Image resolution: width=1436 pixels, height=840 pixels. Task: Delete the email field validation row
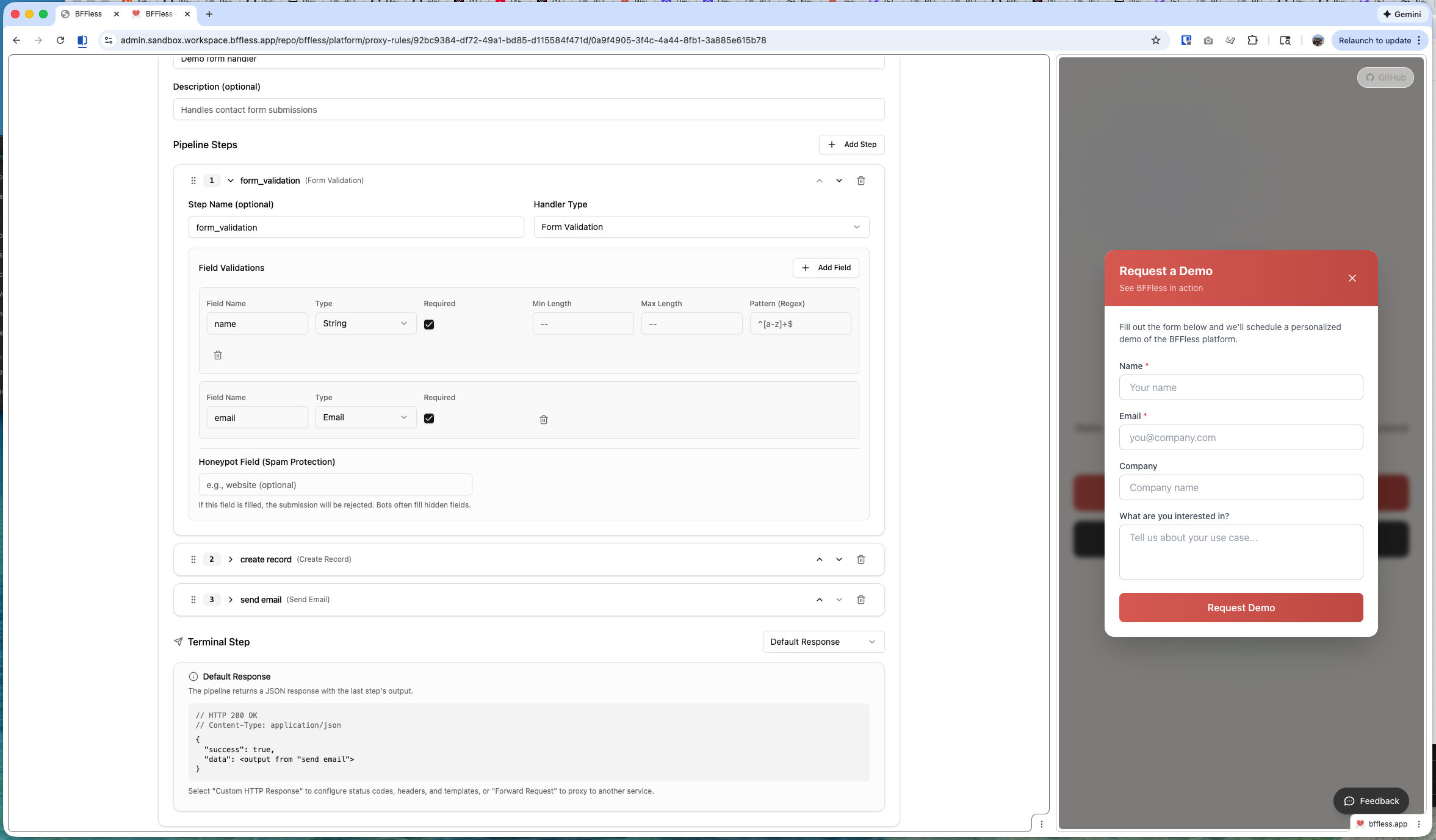(x=543, y=420)
